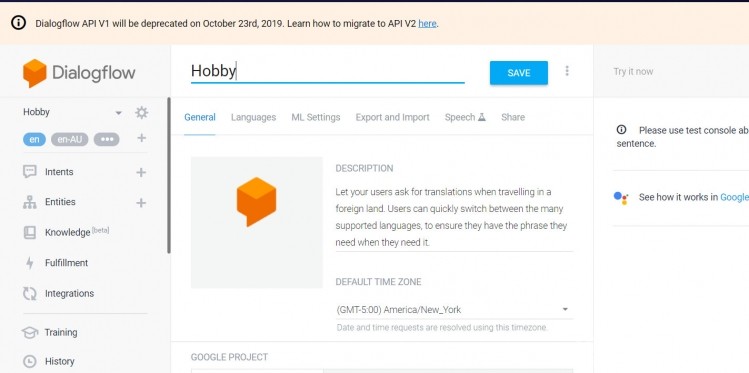Click the Intents speech bubble icon
749x373 pixels.
click(30, 172)
